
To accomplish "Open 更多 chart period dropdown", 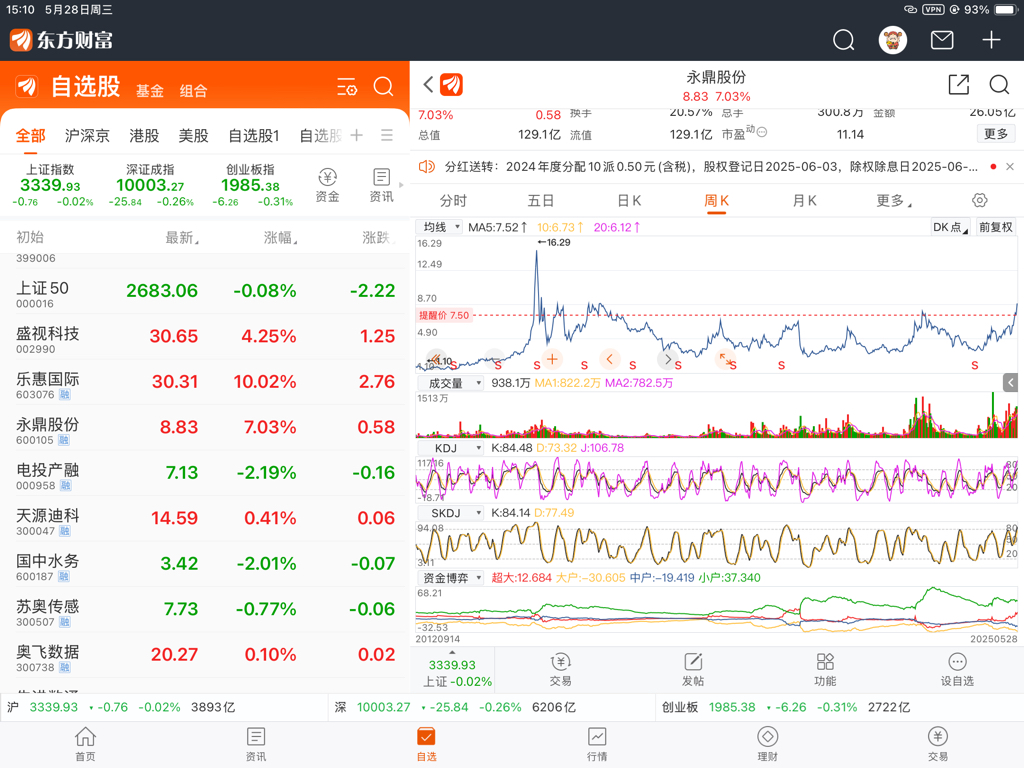I will 893,200.
